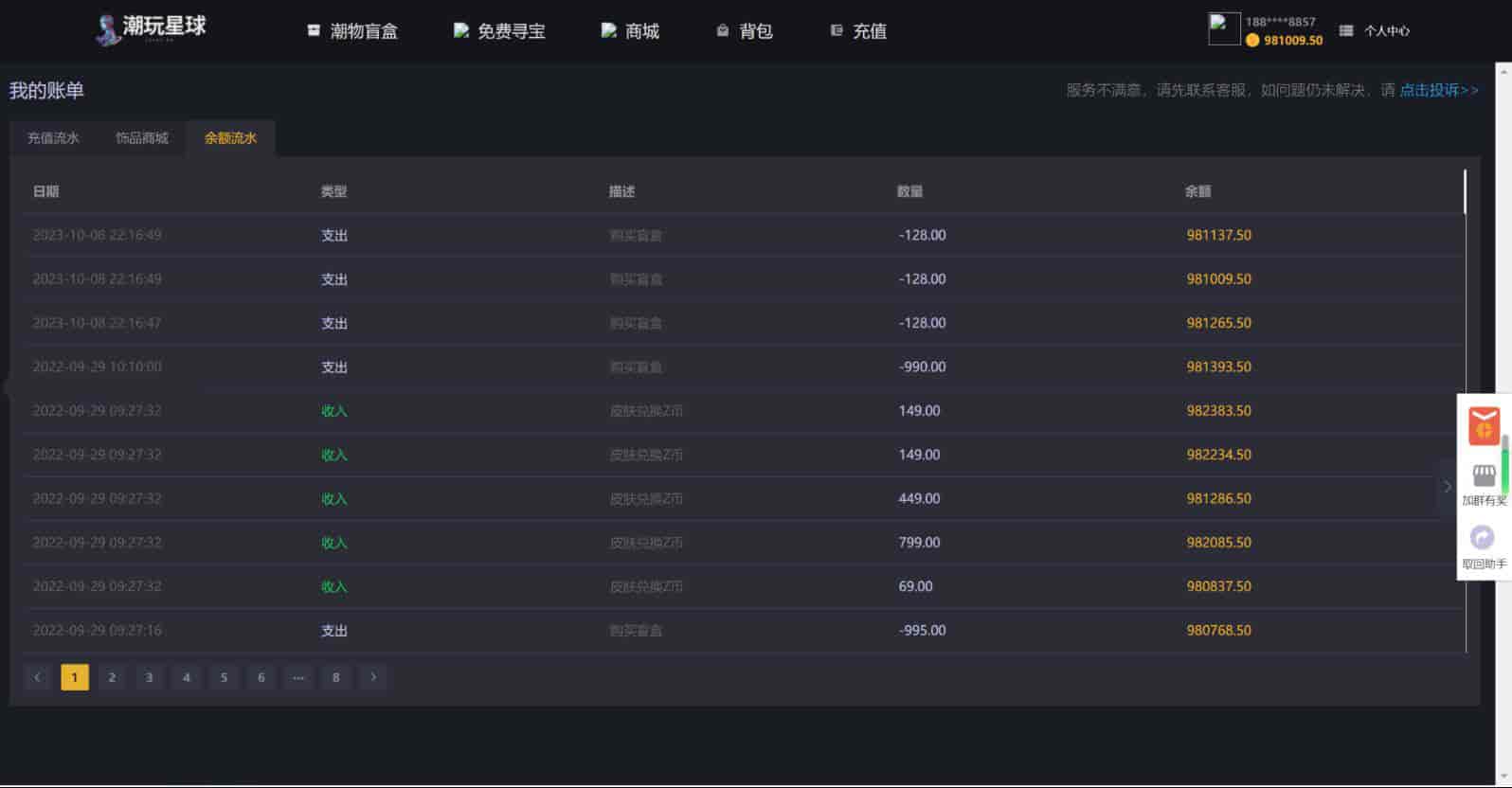The image size is (1512, 788).
Task: Click the bag icon beside 背包
Action: (x=723, y=31)
